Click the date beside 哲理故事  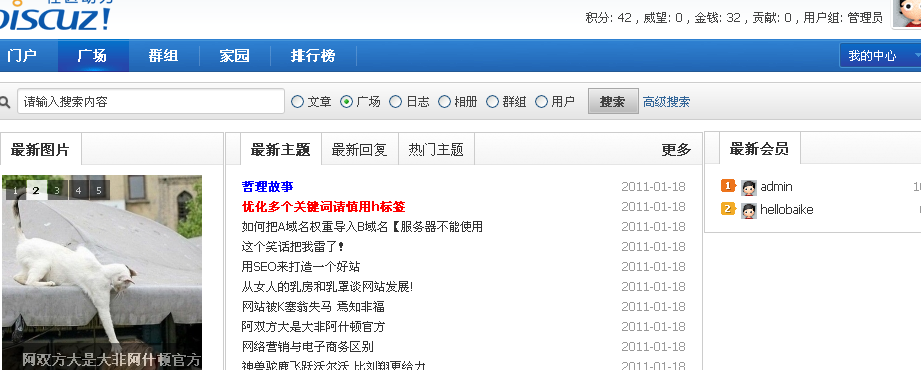coord(653,187)
